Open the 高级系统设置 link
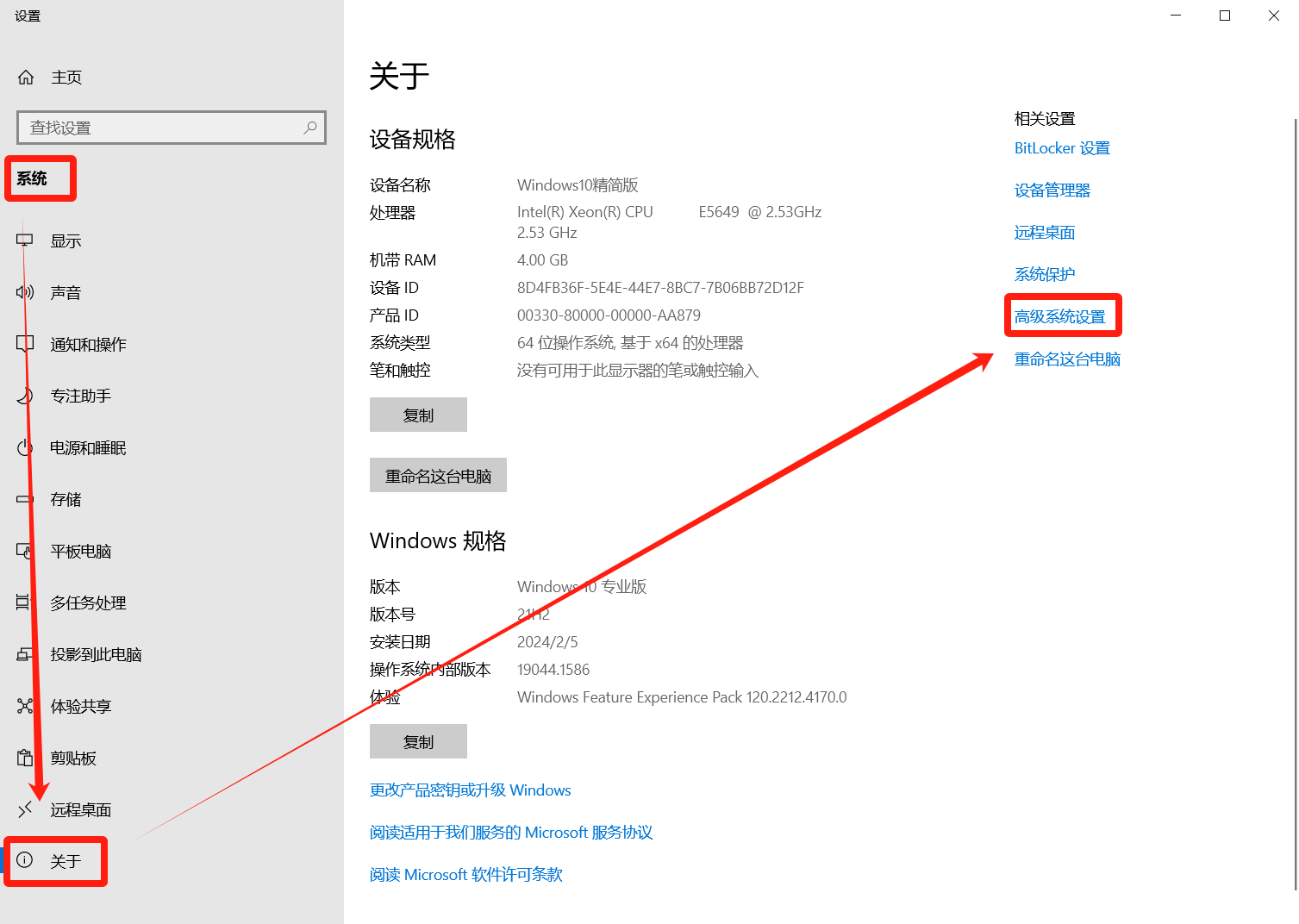 pos(1059,316)
